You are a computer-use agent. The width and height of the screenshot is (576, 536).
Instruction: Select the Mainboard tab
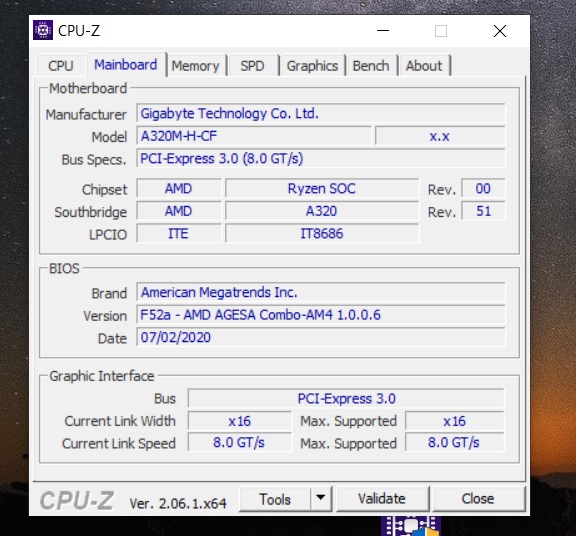coord(126,65)
